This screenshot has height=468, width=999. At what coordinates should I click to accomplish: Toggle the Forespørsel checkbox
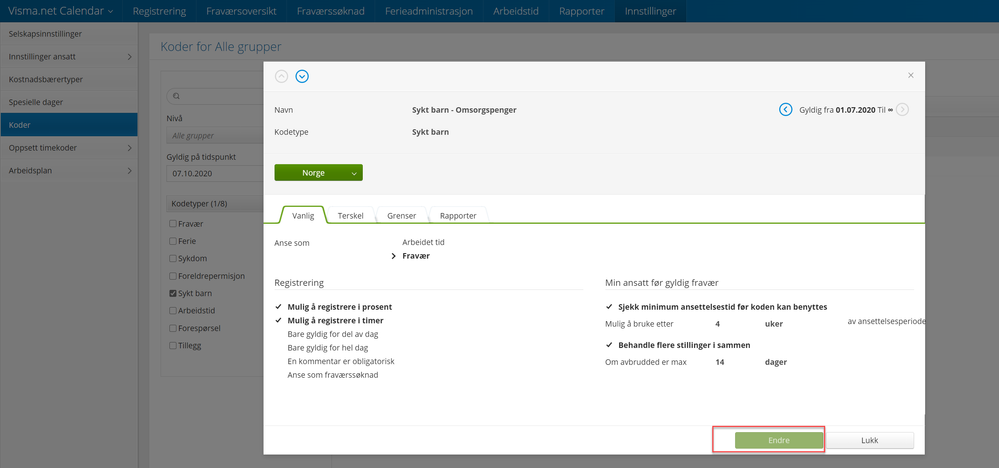173,329
